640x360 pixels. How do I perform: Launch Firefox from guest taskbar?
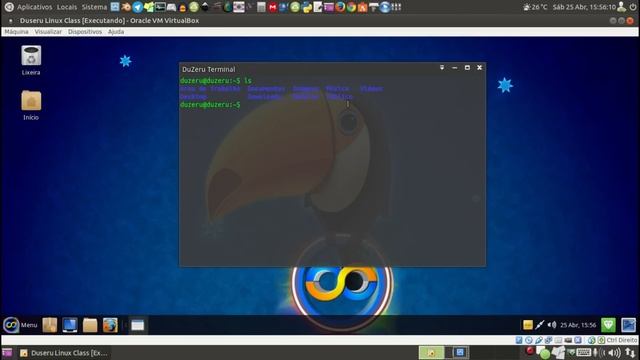110,325
